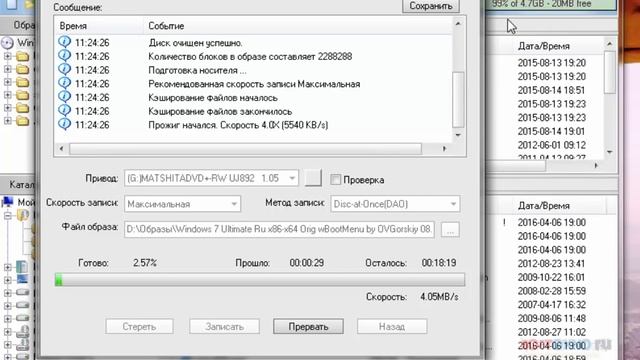This screenshot has width=640, height=360.
Task: Click right arrow of upper file list horizontal scrollbar
Action: coord(596,165)
